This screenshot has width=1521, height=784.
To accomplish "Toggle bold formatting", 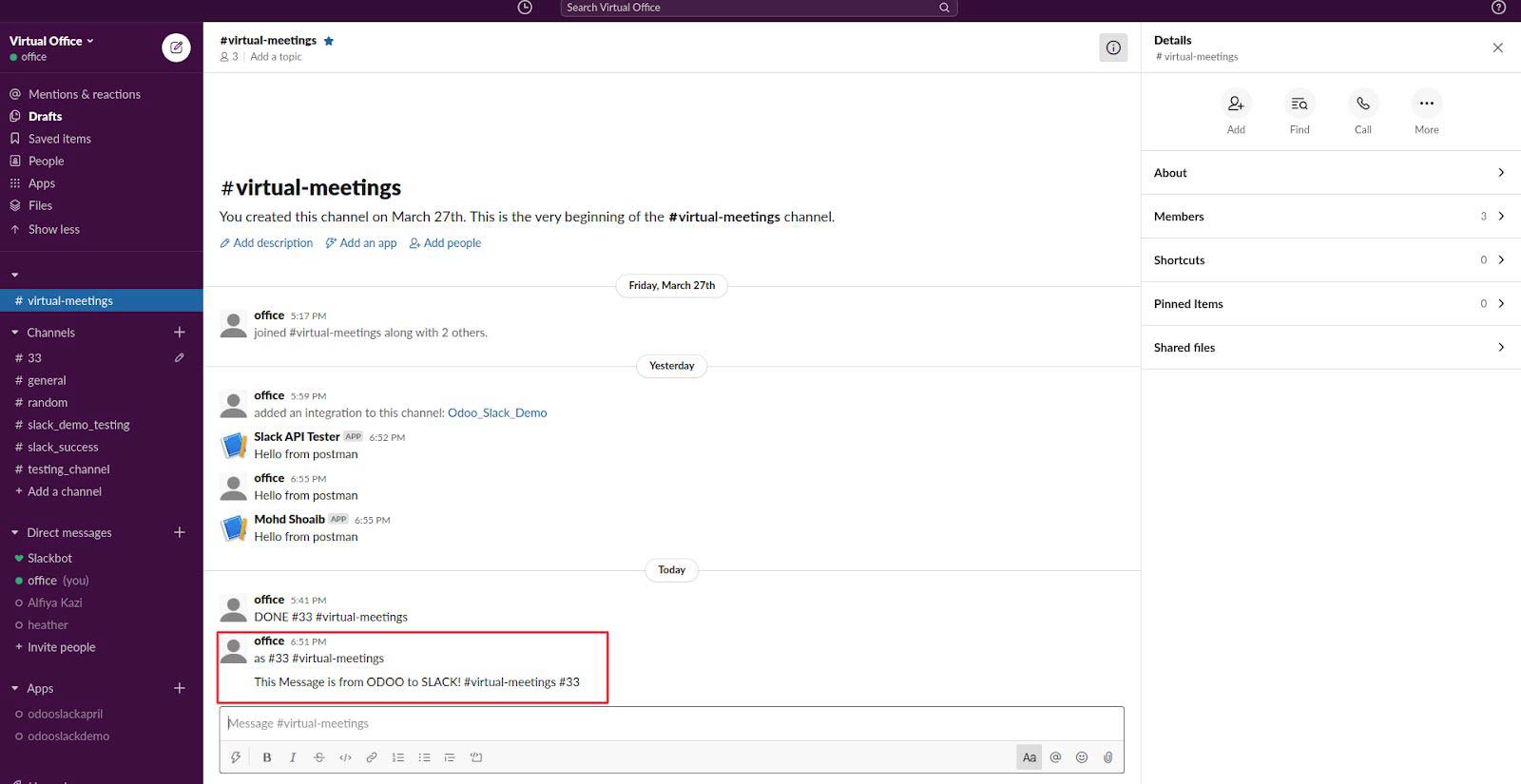I will (x=267, y=757).
